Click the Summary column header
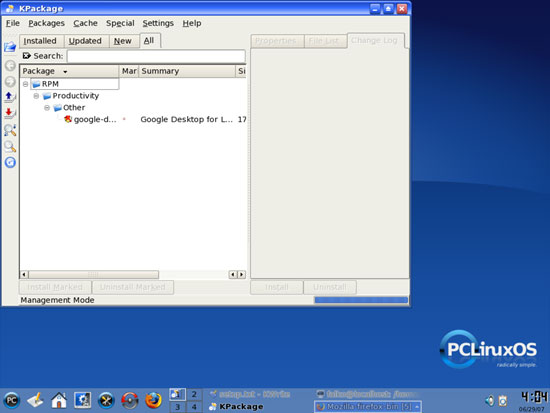Screen dimensions: 550x413 tap(187, 71)
